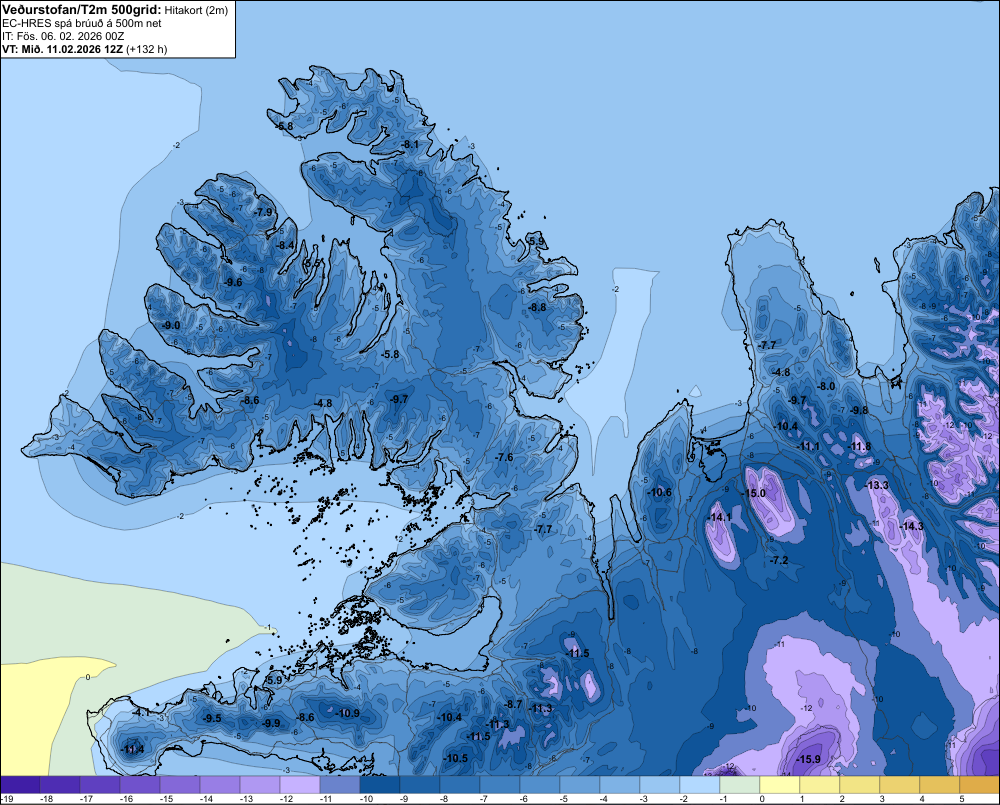Viewport: 1000px width, 805px height.
Task: Select the legend swatch between -8 and -7
Action: pyautogui.click(x=460, y=785)
